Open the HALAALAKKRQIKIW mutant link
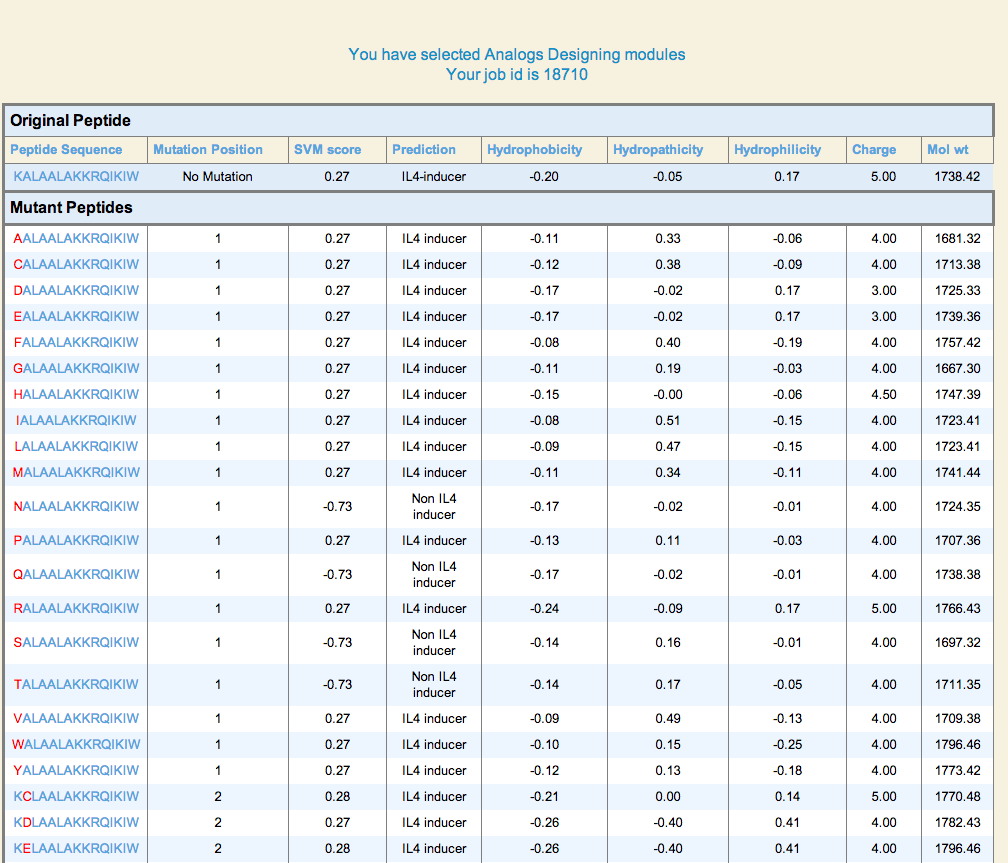Image resolution: width=1008 pixels, height=863 pixels. tap(76, 395)
